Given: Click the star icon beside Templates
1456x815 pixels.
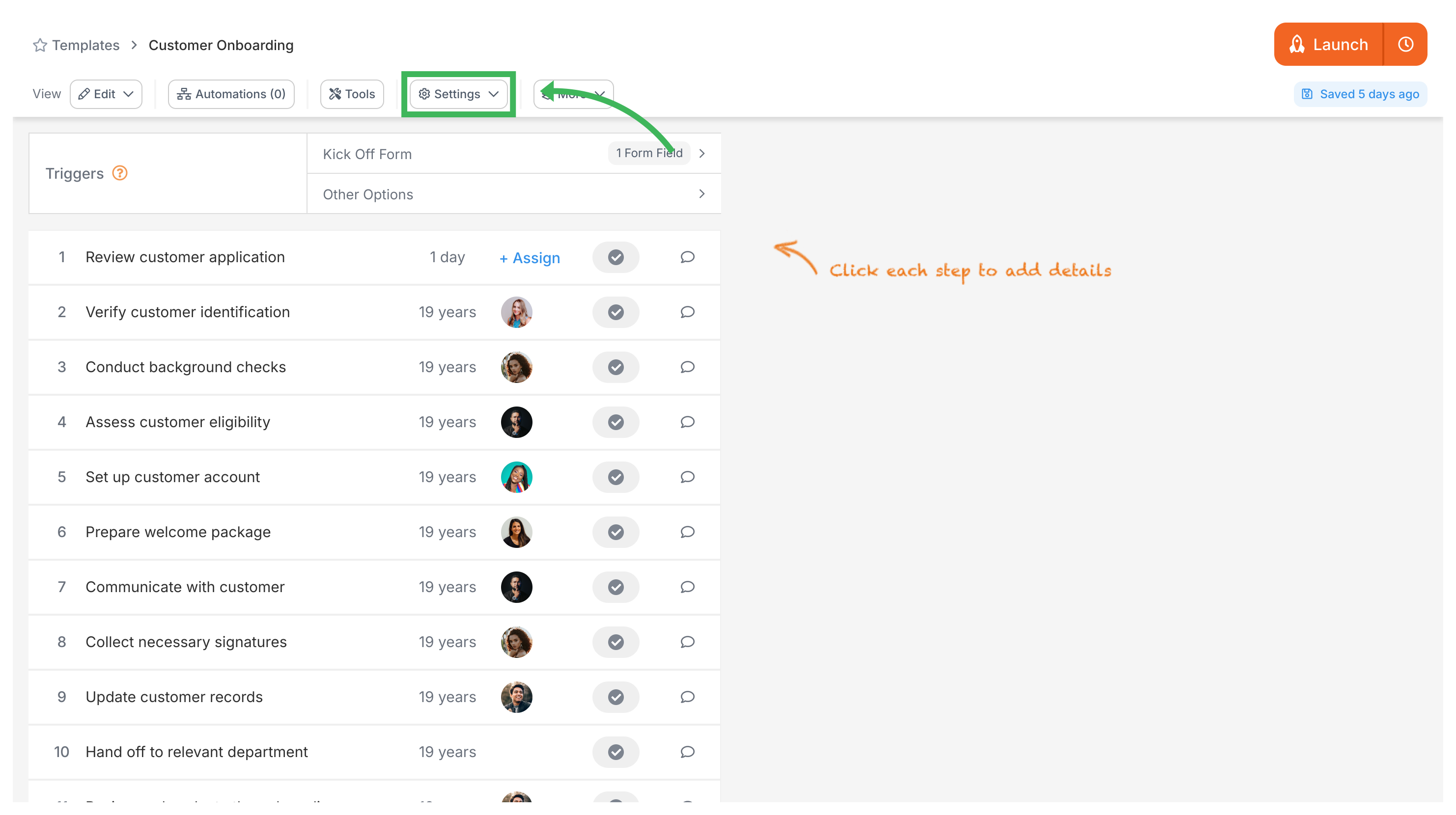Looking at the screenshot, I should point(40,45).
